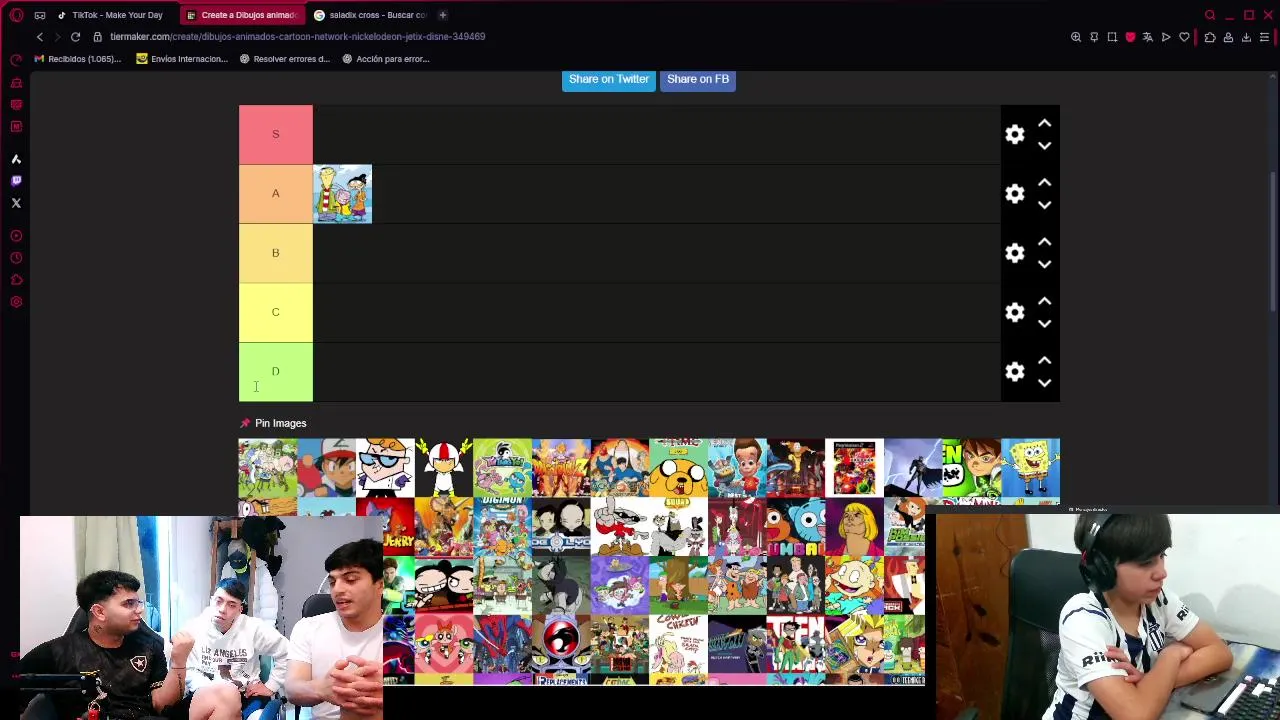Select the yellow C tier label
The height and width of the screenshot is (720, 1280).
[275, 312]
